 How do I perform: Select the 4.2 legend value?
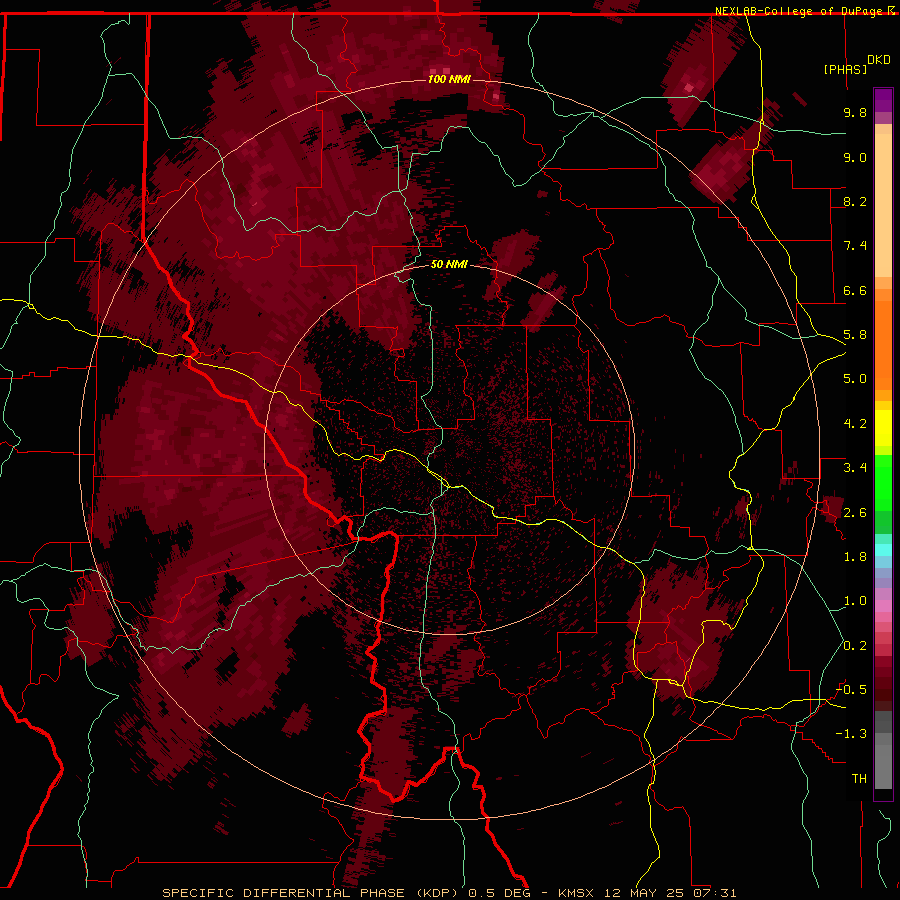tap(855, 424)
